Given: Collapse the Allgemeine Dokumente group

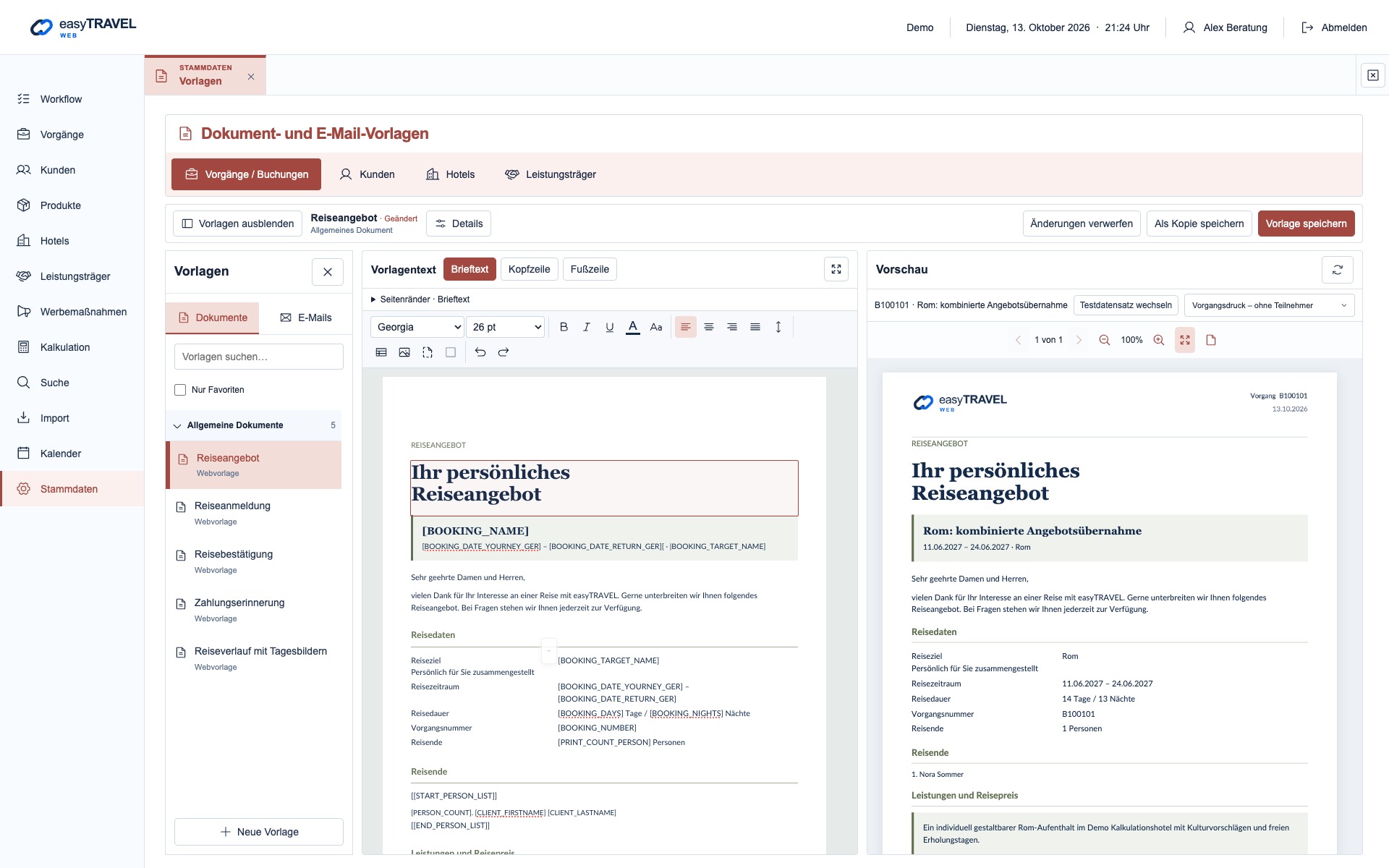Looking at the screenshot, I should coord(254,425).
